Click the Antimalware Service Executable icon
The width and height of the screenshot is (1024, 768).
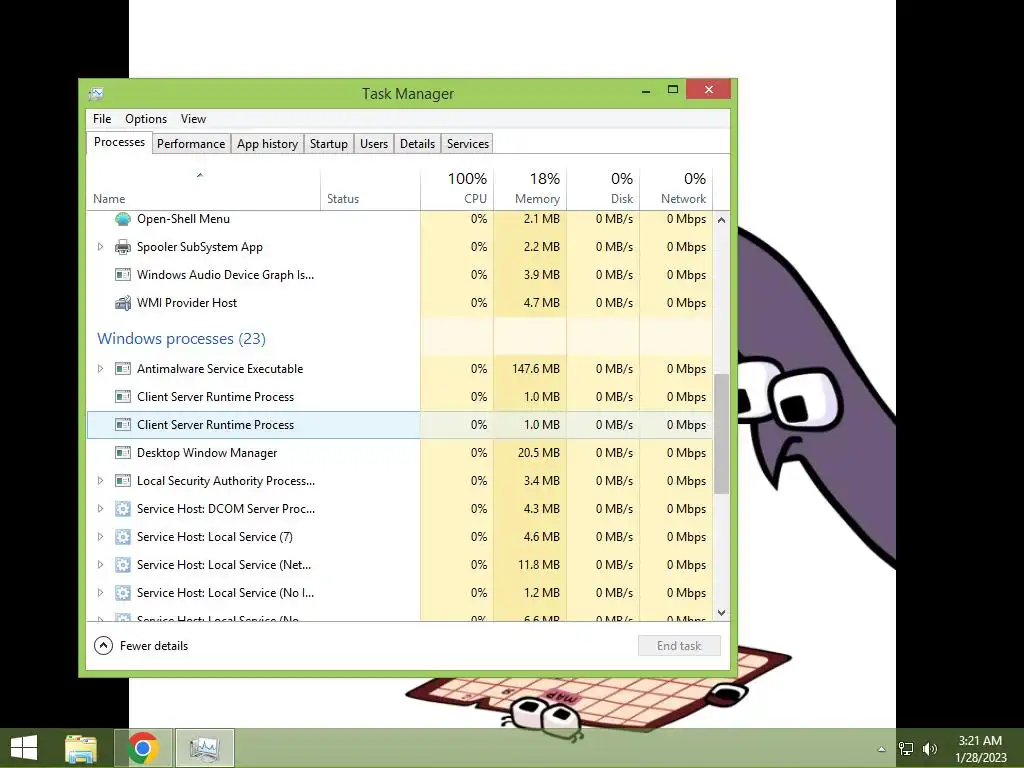point(123,369)
